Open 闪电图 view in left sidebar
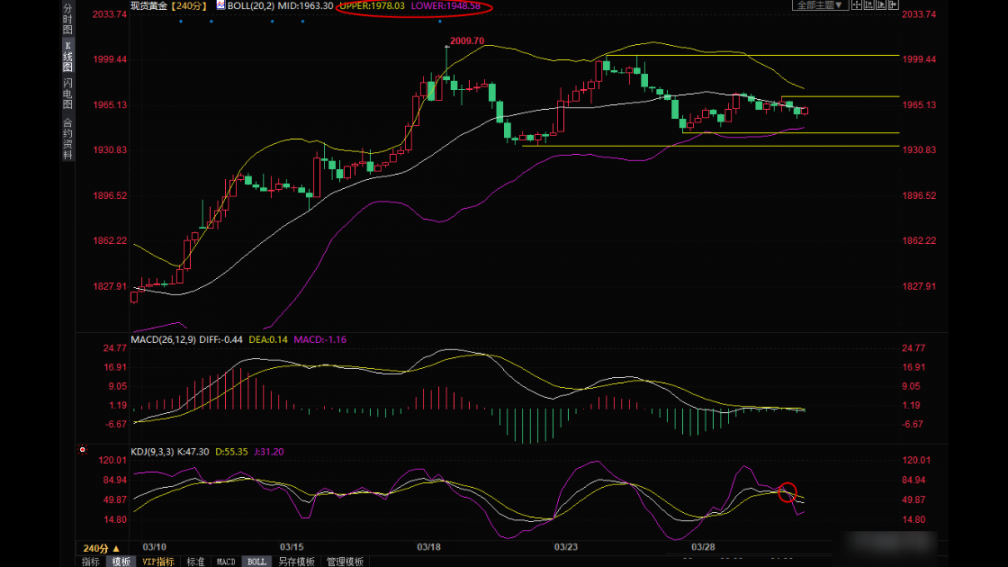 [68, 95]
